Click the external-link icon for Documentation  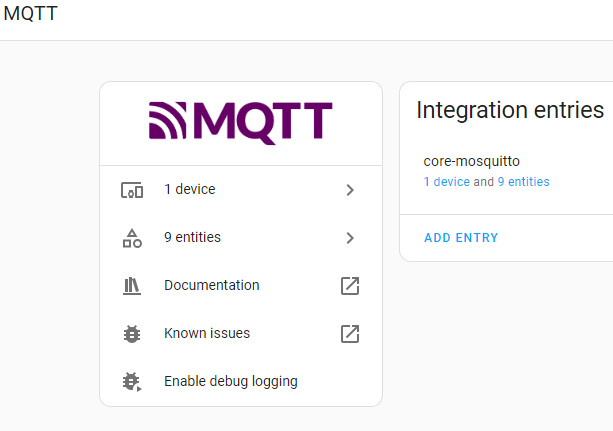click(350, 286)
